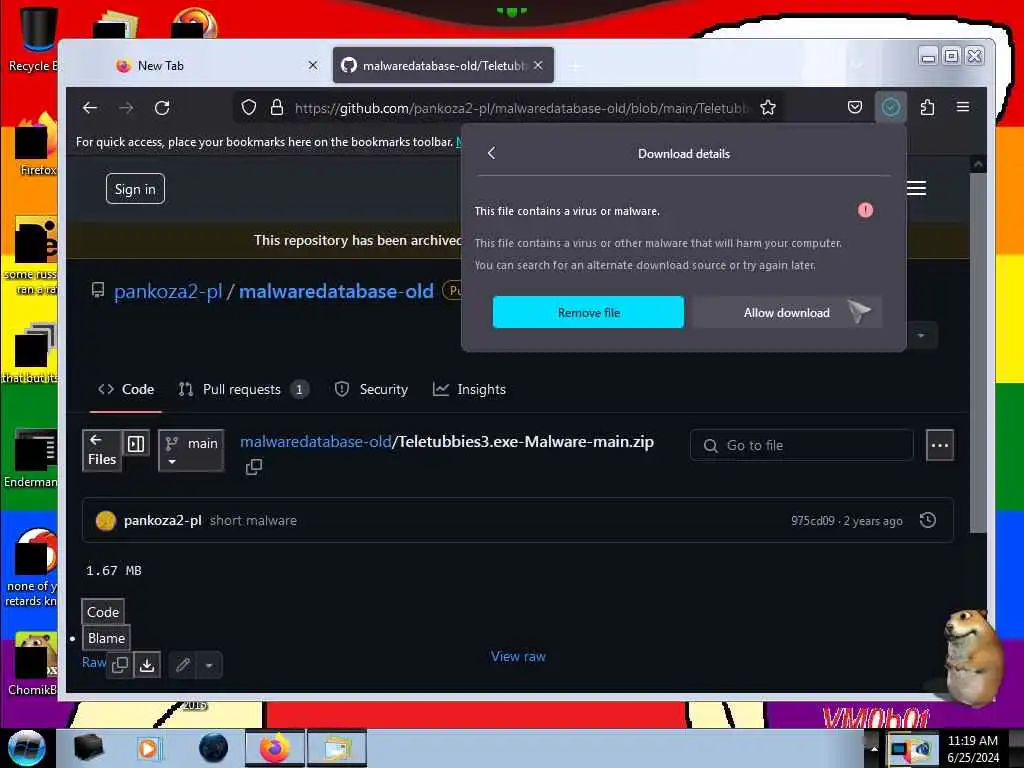Save to Pocket icon in toolbar
The width and height of the screenshot is (1024, 768).
click(x=855, y=107)
